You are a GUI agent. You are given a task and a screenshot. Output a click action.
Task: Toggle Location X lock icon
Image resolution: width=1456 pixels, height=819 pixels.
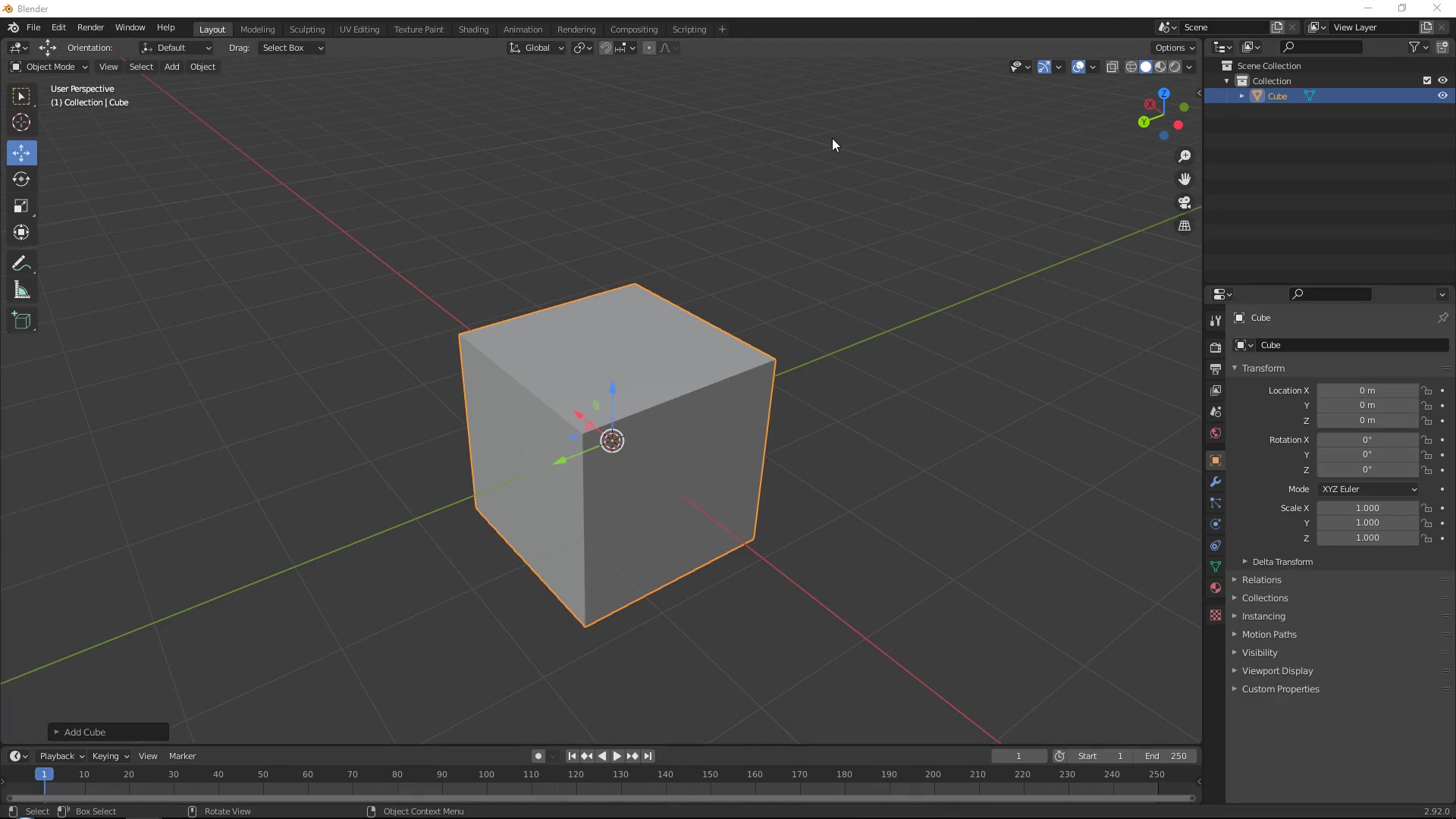1427,391
